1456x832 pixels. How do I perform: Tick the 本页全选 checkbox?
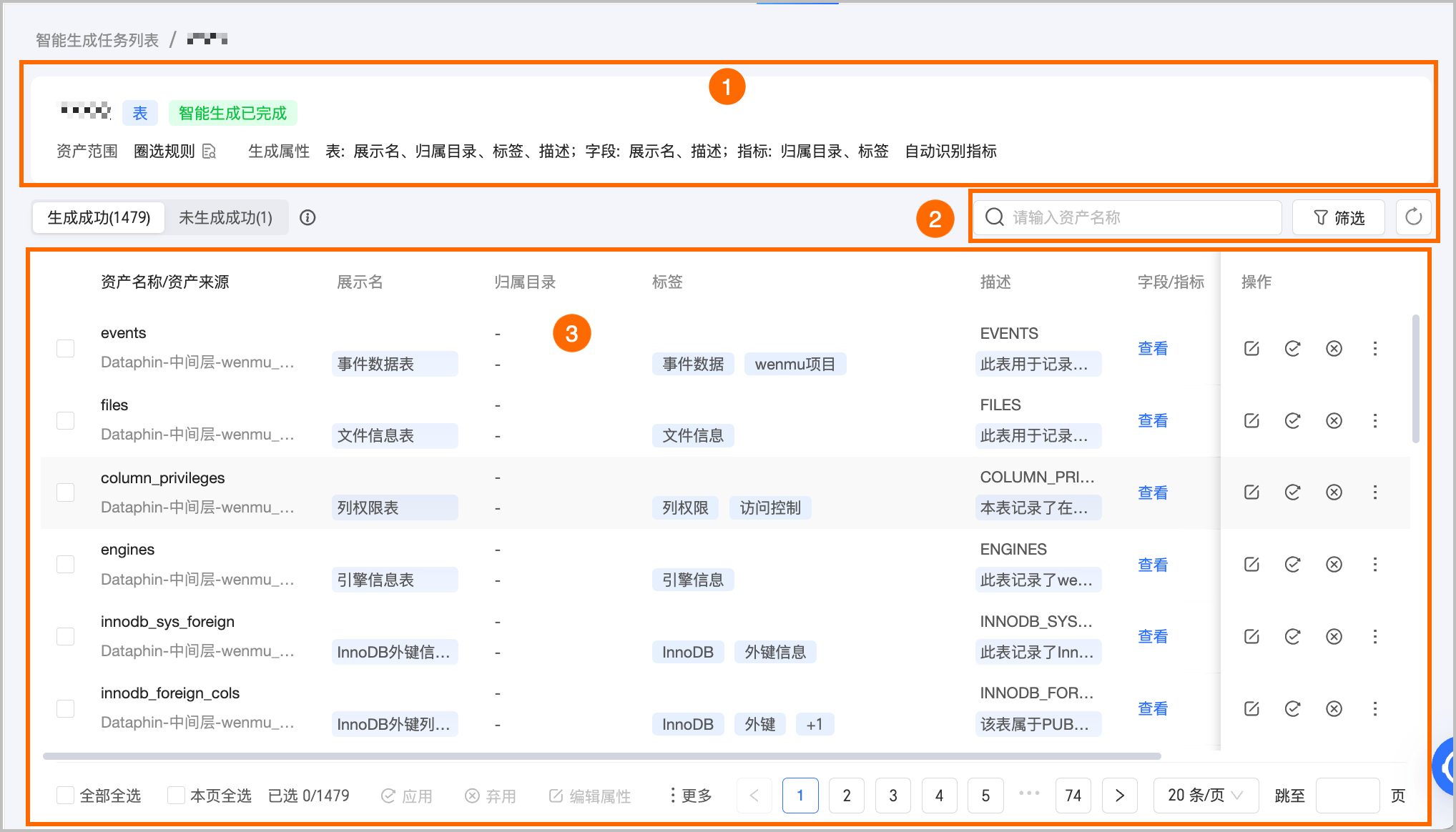point(176,796)
